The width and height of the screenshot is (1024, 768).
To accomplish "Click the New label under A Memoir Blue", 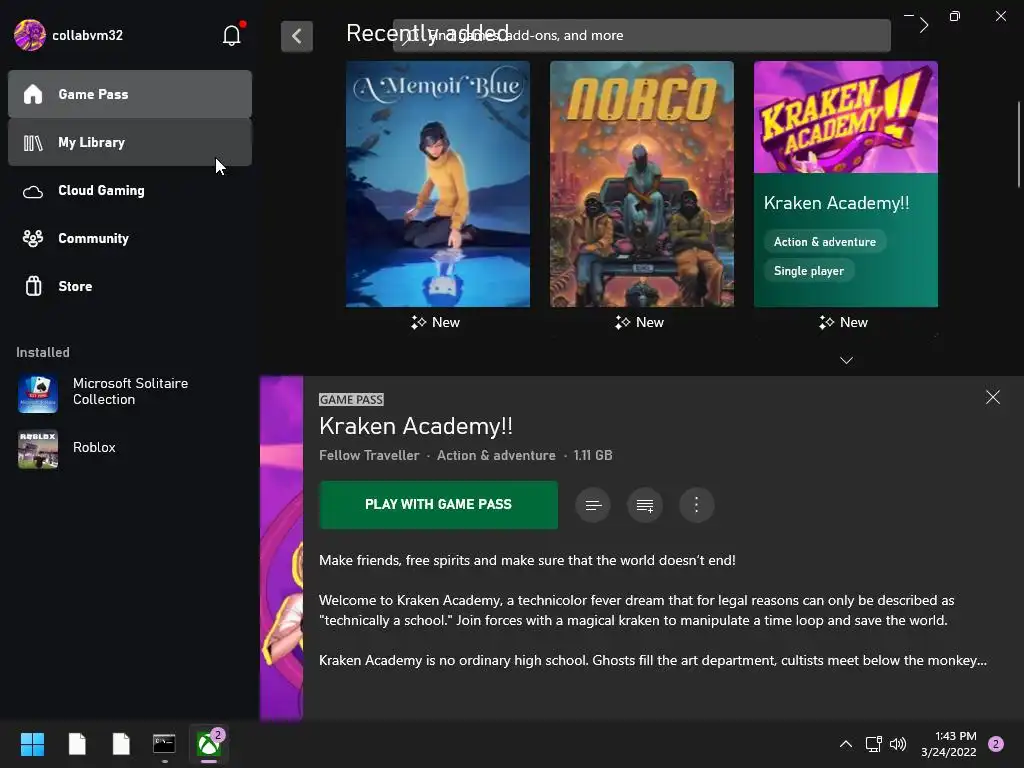I will [x=436, y=322].
